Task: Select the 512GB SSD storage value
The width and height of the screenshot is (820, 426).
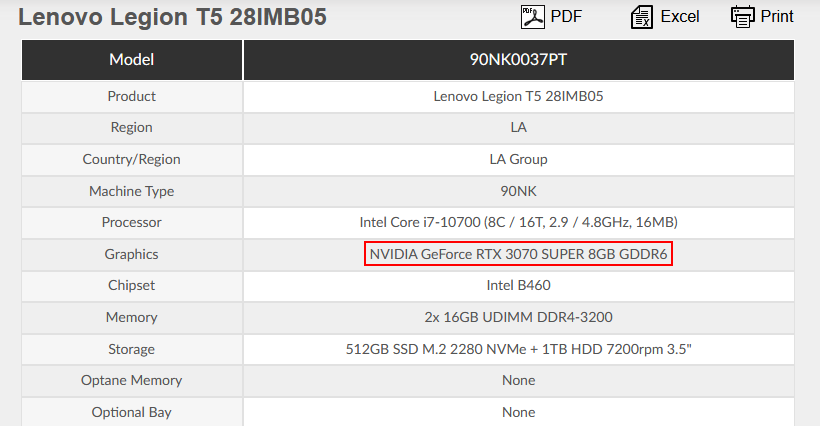Action: tap(518, 349)
